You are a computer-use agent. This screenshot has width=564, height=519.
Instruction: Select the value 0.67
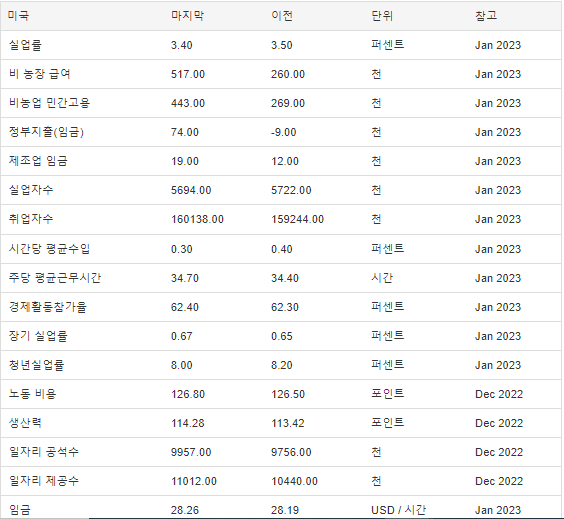click(x=182, y=336)
